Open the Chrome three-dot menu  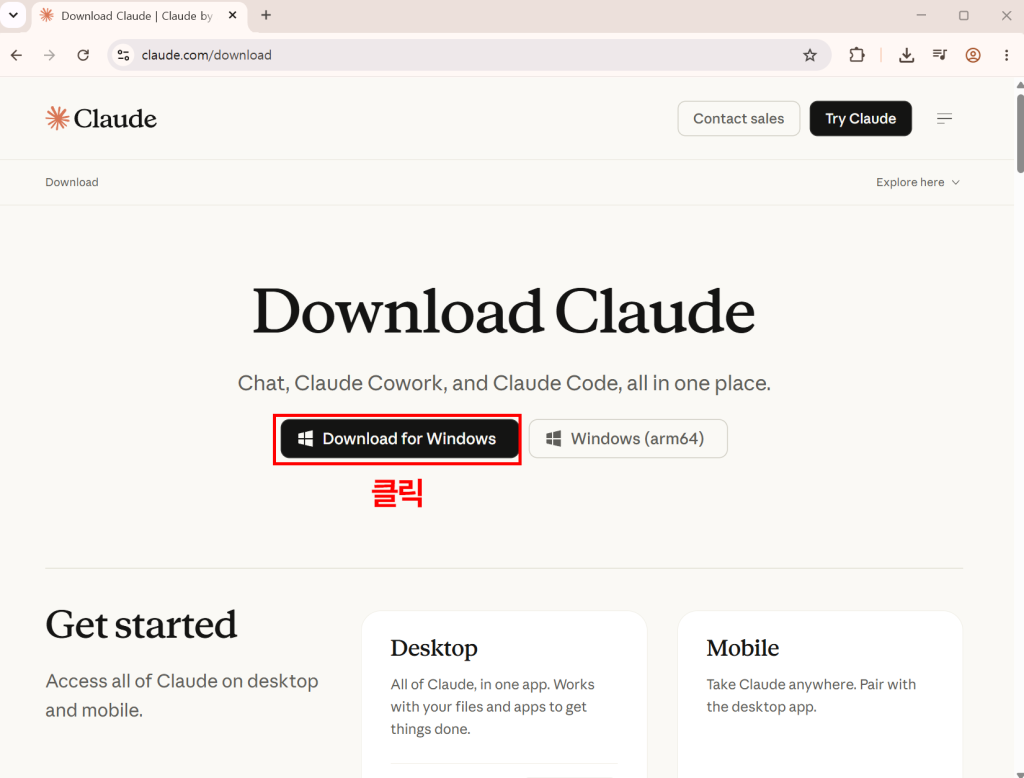[1006, 56]
